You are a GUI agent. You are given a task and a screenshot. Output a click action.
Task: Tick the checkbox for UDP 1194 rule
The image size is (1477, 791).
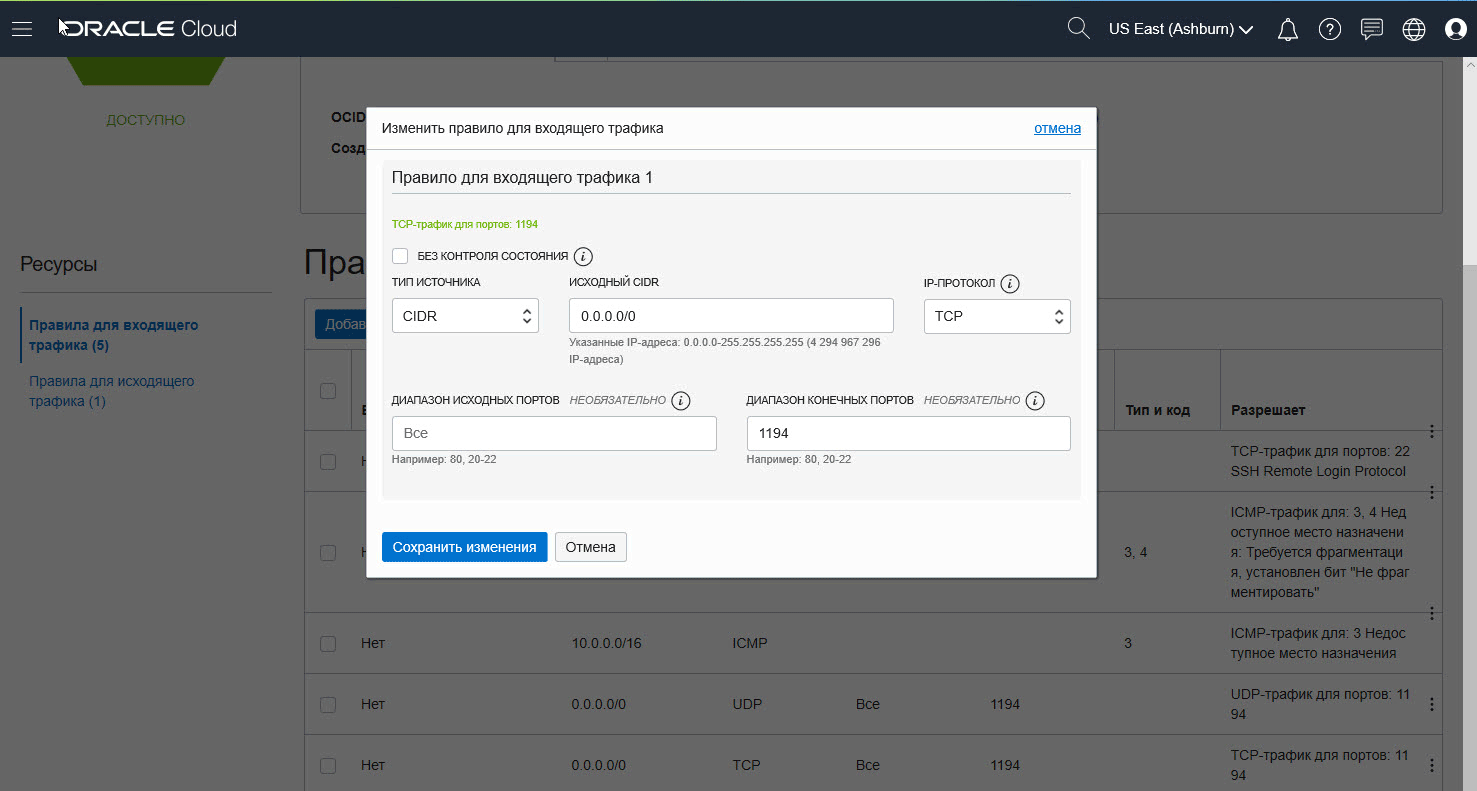pyautogui.click(x=328, y=705)
